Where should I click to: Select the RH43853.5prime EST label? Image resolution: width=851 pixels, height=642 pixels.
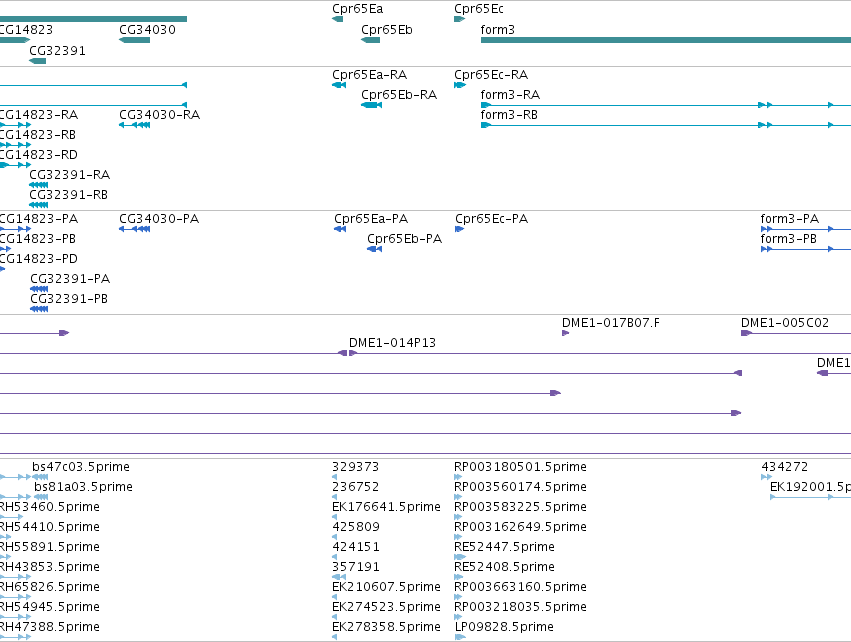(50, 567)
